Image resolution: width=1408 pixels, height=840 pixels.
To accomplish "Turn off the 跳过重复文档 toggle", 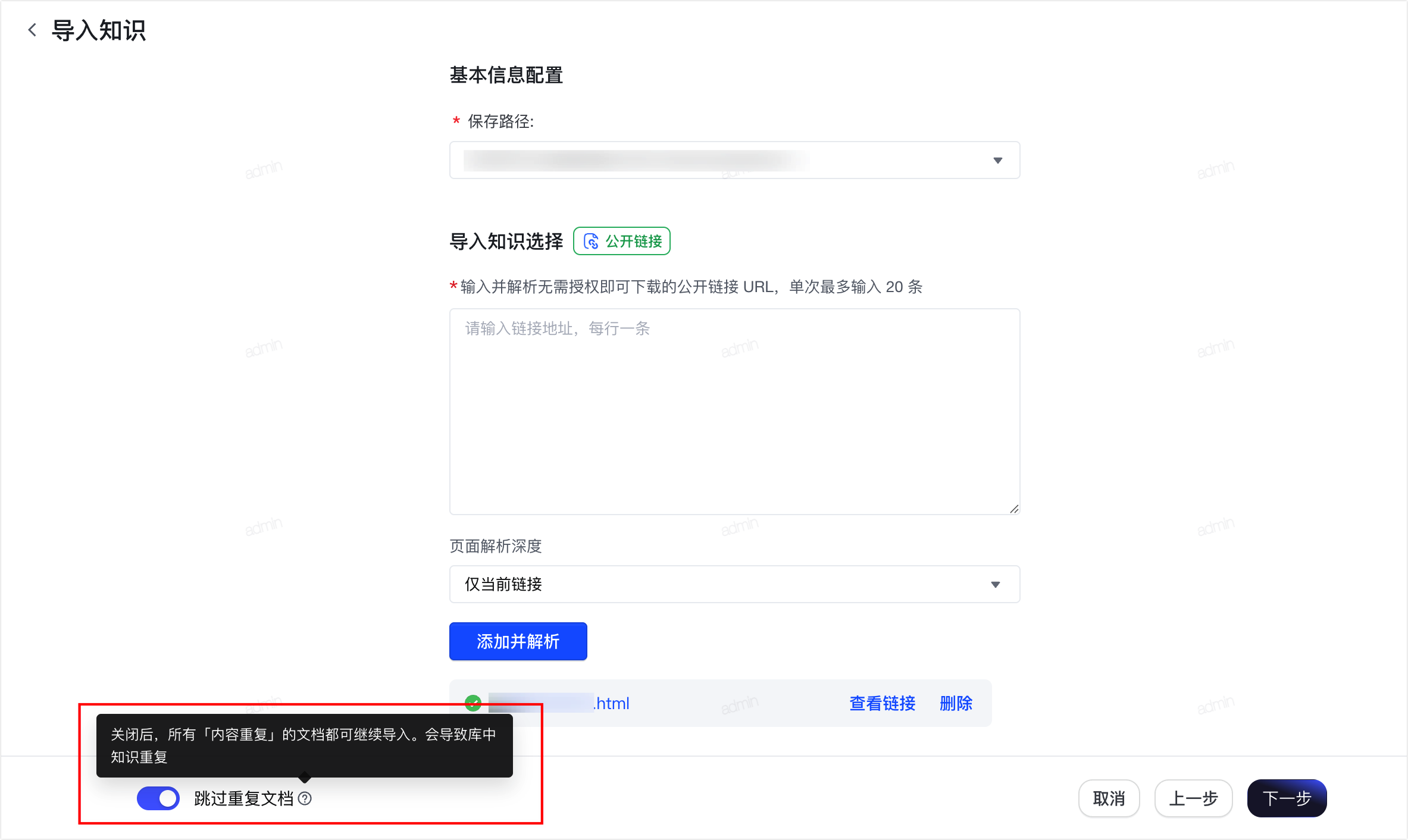I will (x=158, y=798).
